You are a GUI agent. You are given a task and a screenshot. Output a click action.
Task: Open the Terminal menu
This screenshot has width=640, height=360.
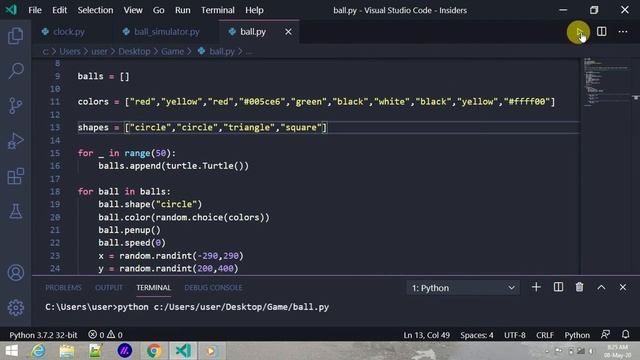point(218,10)
